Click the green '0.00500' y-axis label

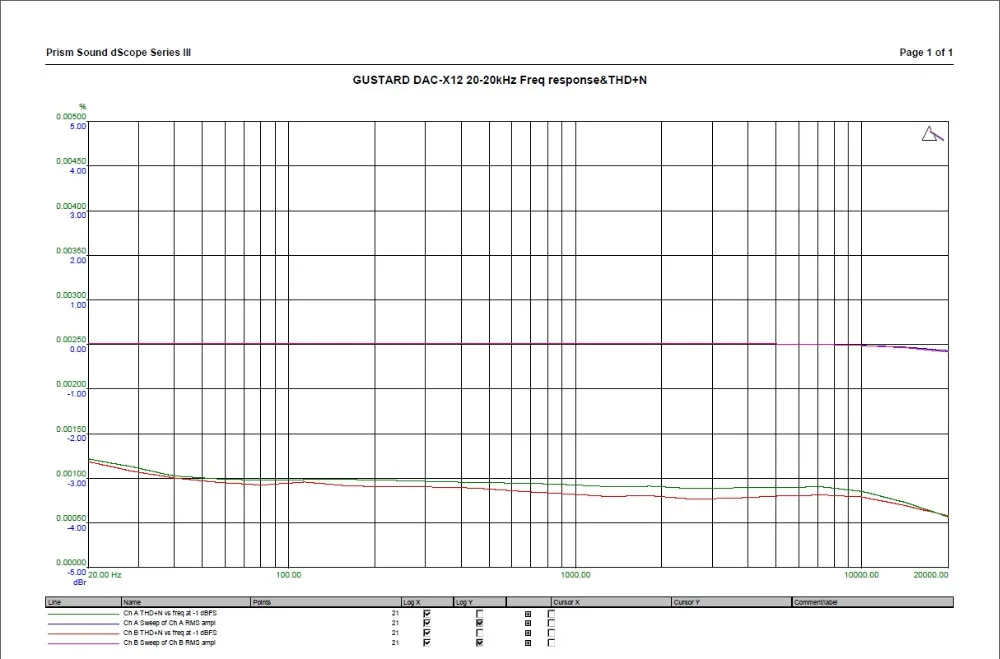pyautogui.click(x=71, y=117)
